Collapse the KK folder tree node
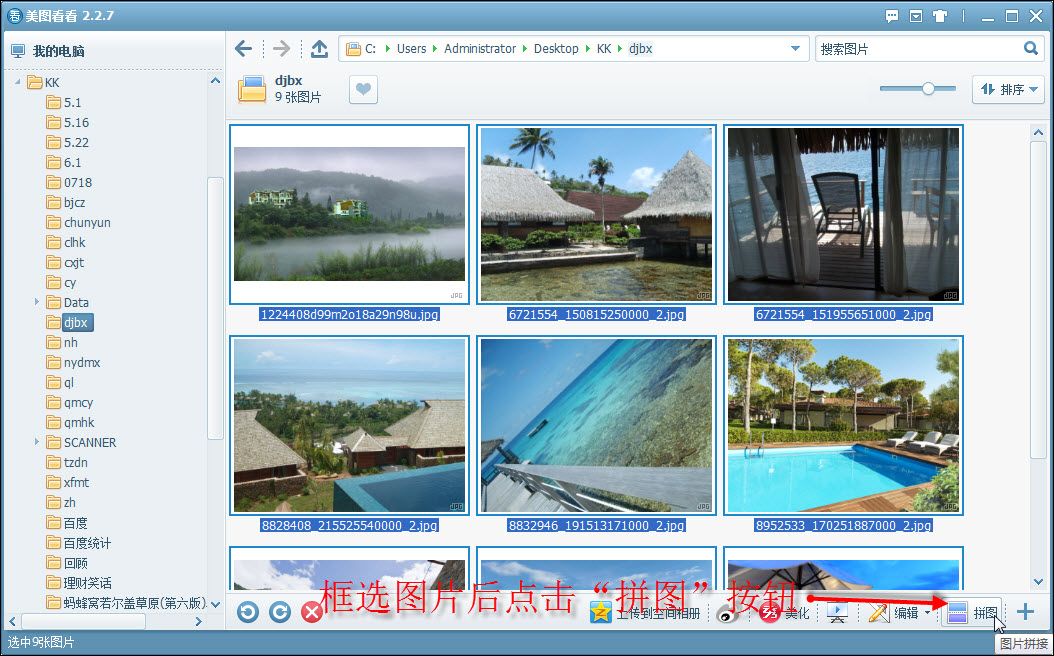This screenshot has height=656, width=1054. click(17, 82)
